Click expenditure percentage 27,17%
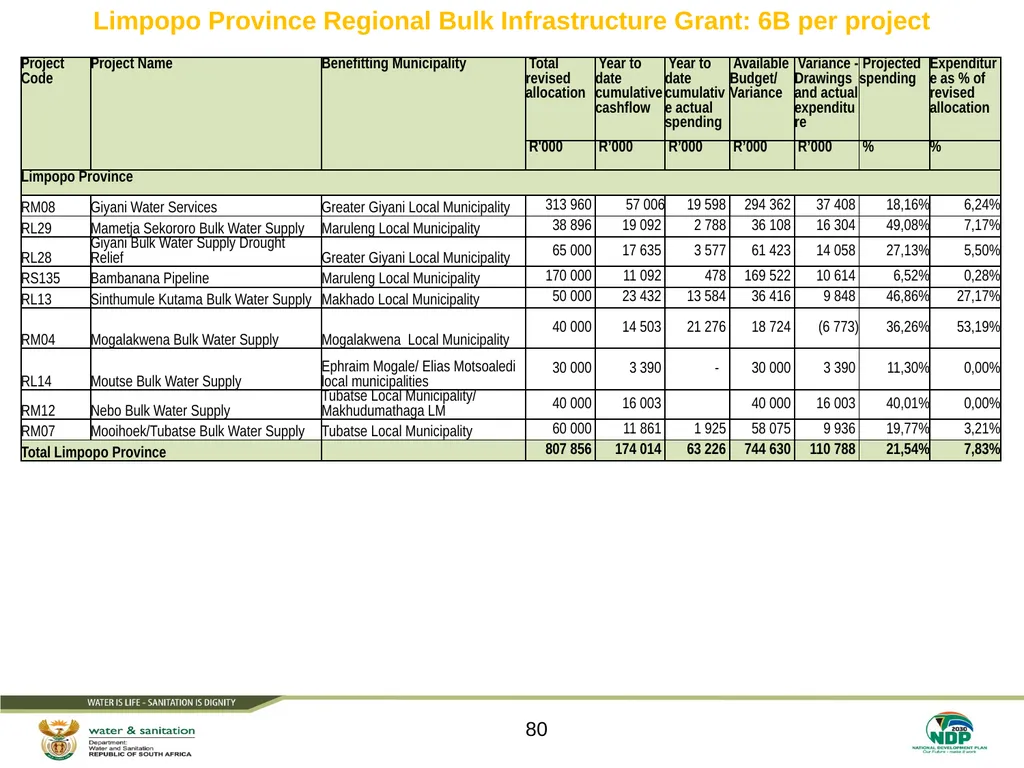The height and width of the screenshot is (768, 1024). tap(978, 296)
